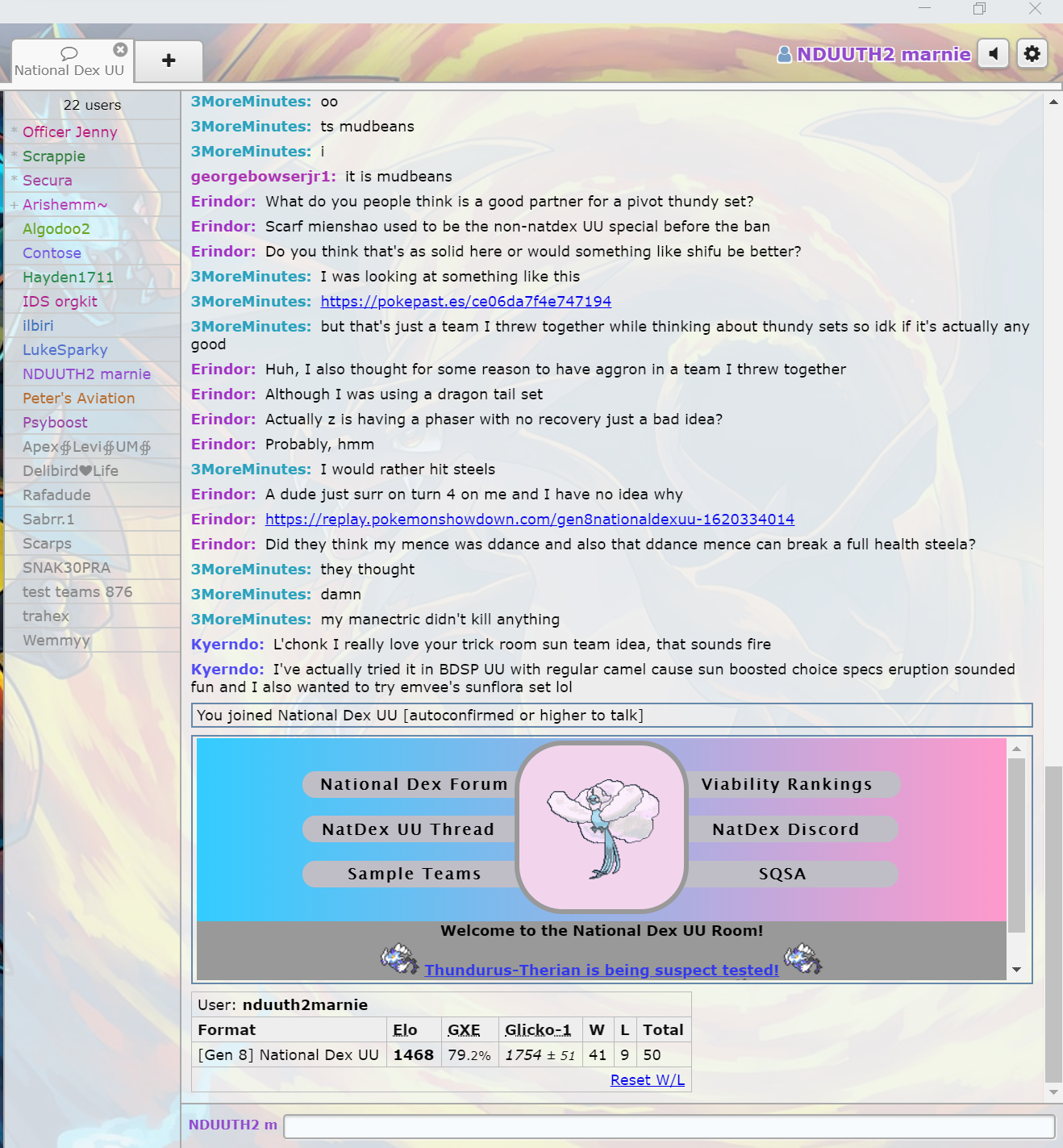Click the Sample Teams button

[x=413, y=874]
